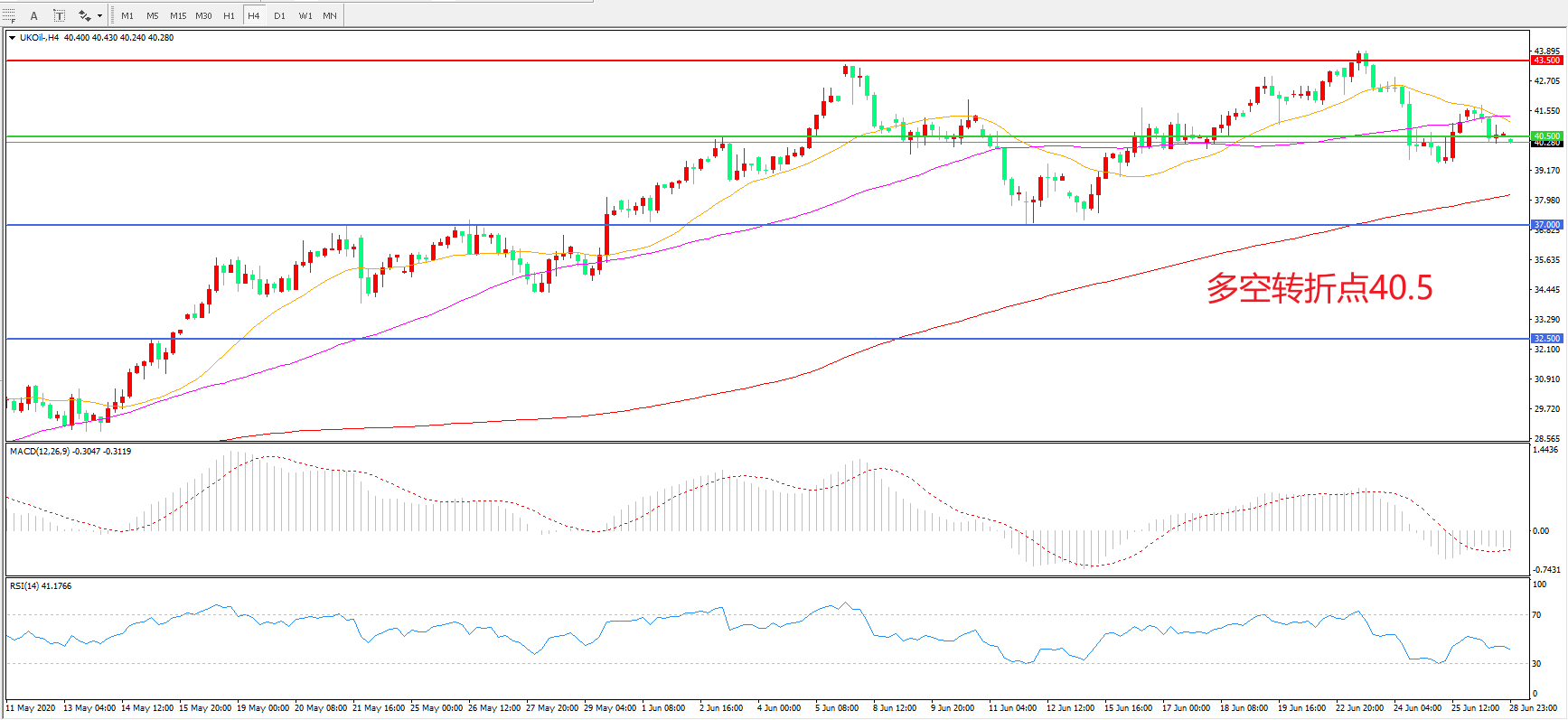The image size is (1568, 720).
Task: Select the Text (A) drawing tool
Action: pyautogui.click(x=34, y=15)
